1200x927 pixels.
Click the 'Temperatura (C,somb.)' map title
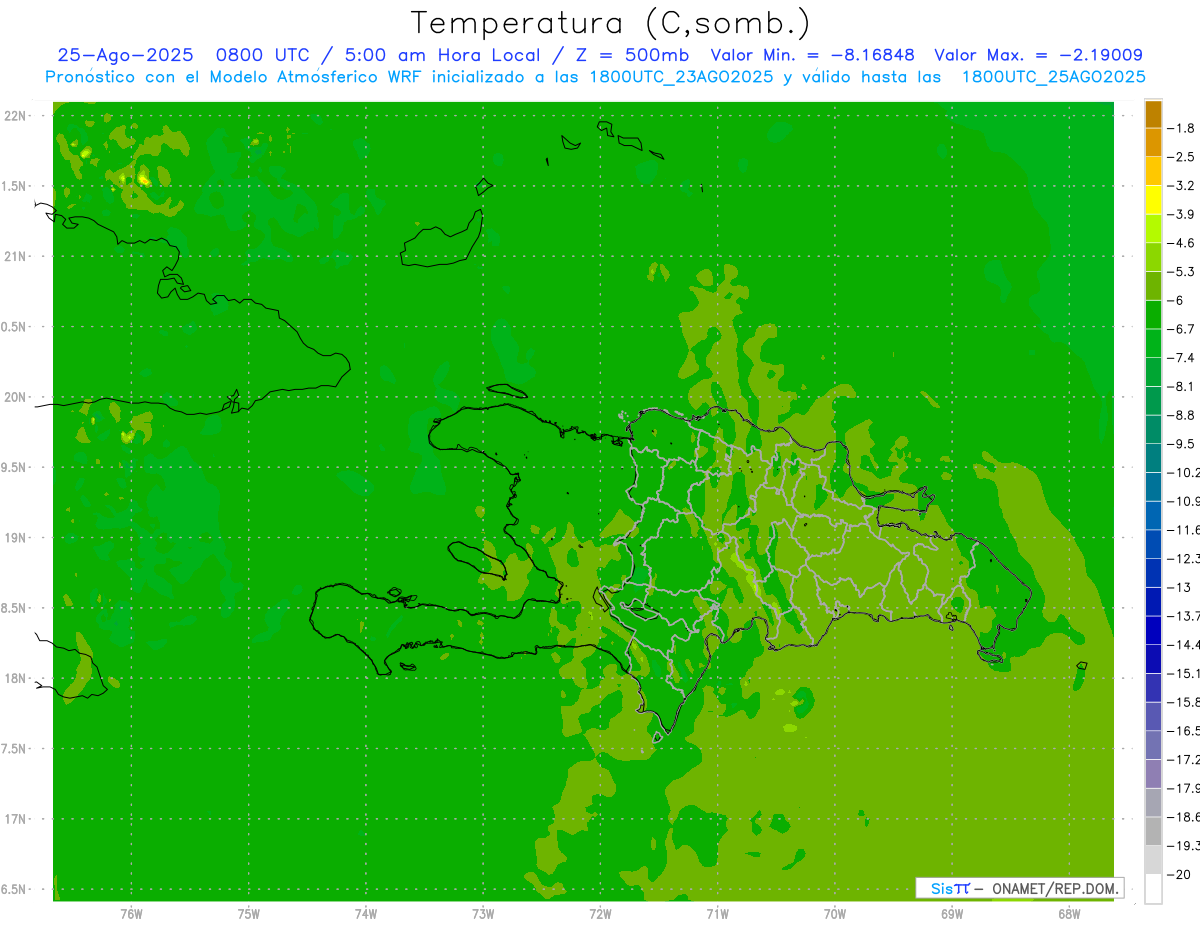(610, 23)
